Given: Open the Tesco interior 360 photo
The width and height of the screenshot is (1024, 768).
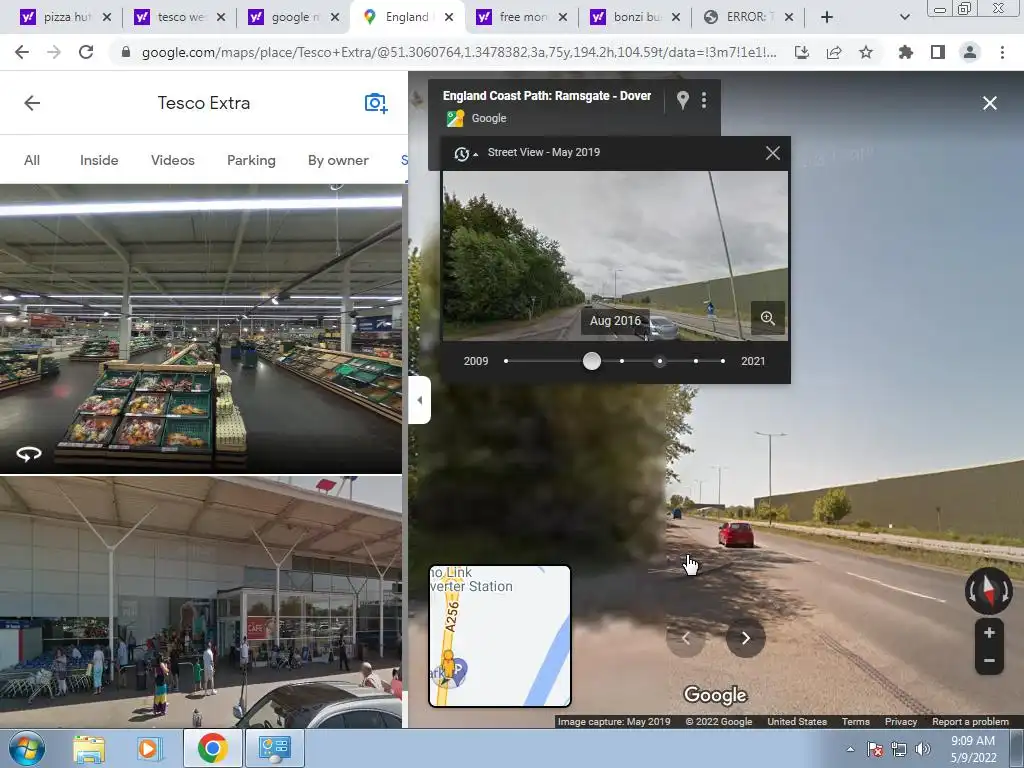Looking at the screenshot, I should [201, 328].
